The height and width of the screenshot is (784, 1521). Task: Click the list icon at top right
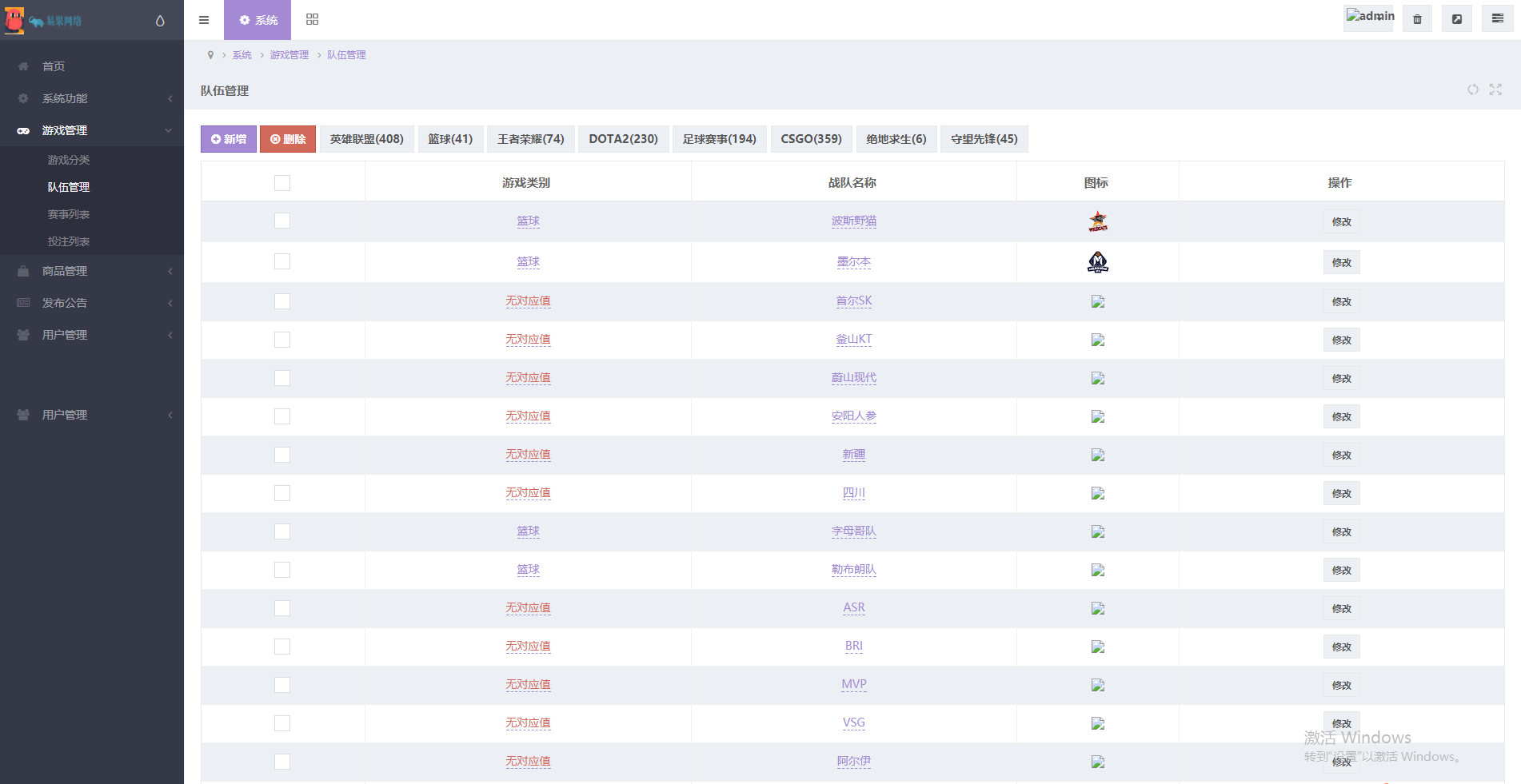point(1497,18)
